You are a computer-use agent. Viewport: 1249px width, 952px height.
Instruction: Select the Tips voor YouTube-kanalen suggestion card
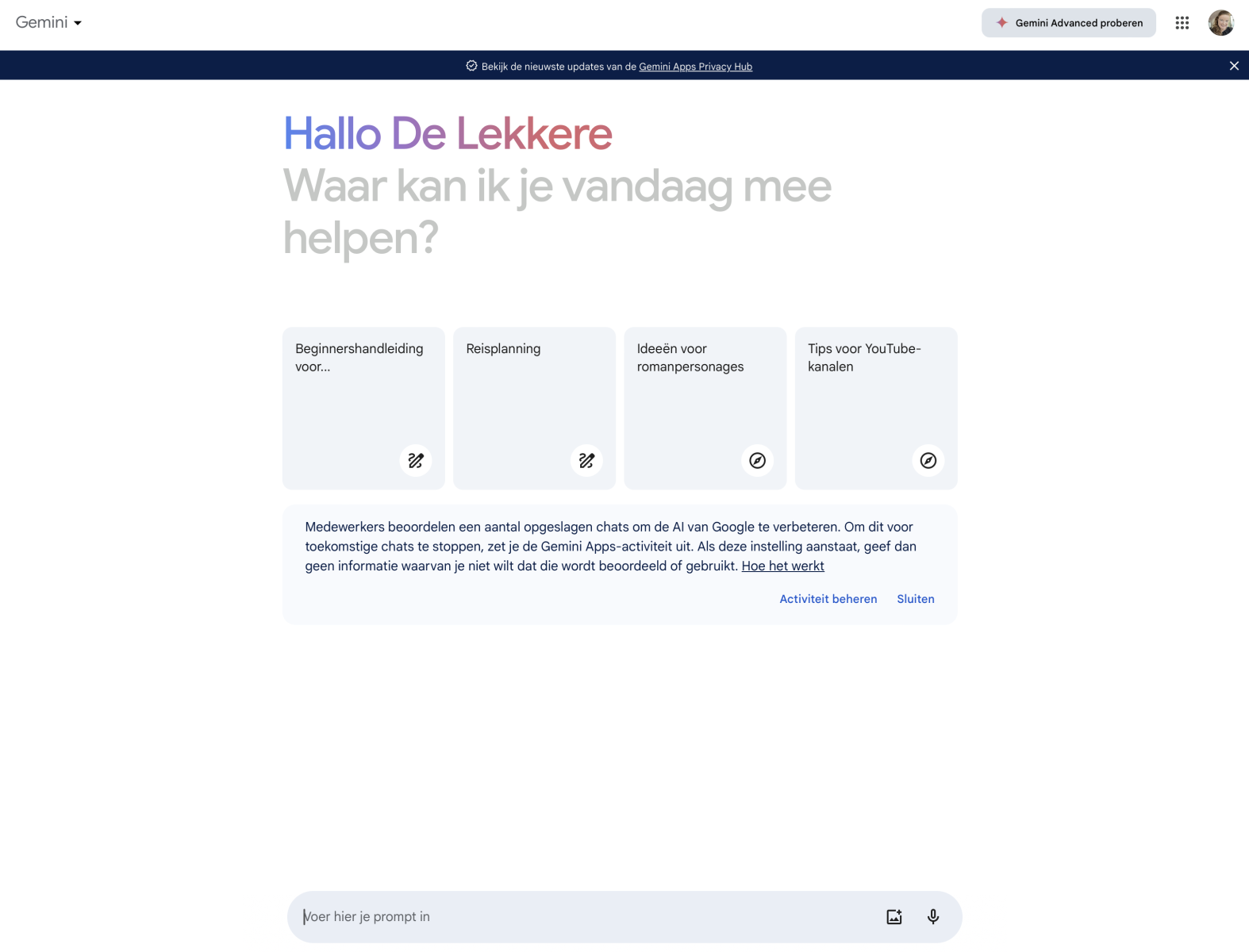coord(876,408)
